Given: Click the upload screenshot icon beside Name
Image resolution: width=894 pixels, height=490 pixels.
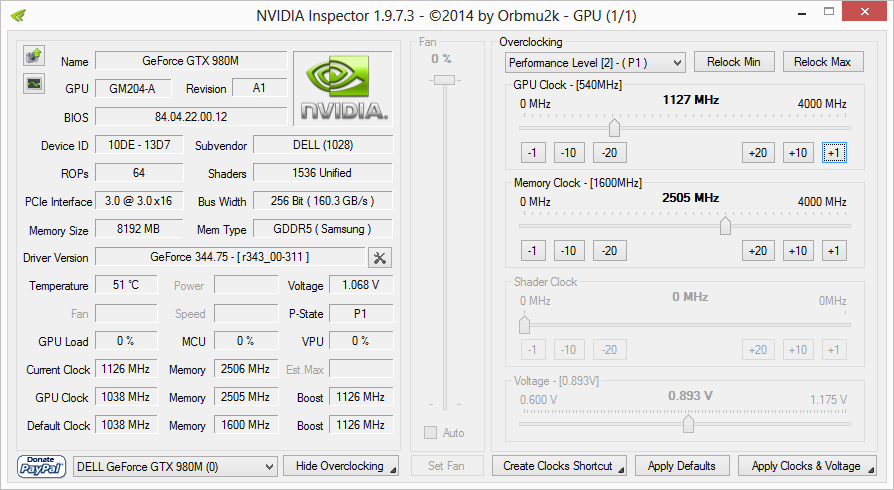Looking at the screenshot, I should pos(34,55).
